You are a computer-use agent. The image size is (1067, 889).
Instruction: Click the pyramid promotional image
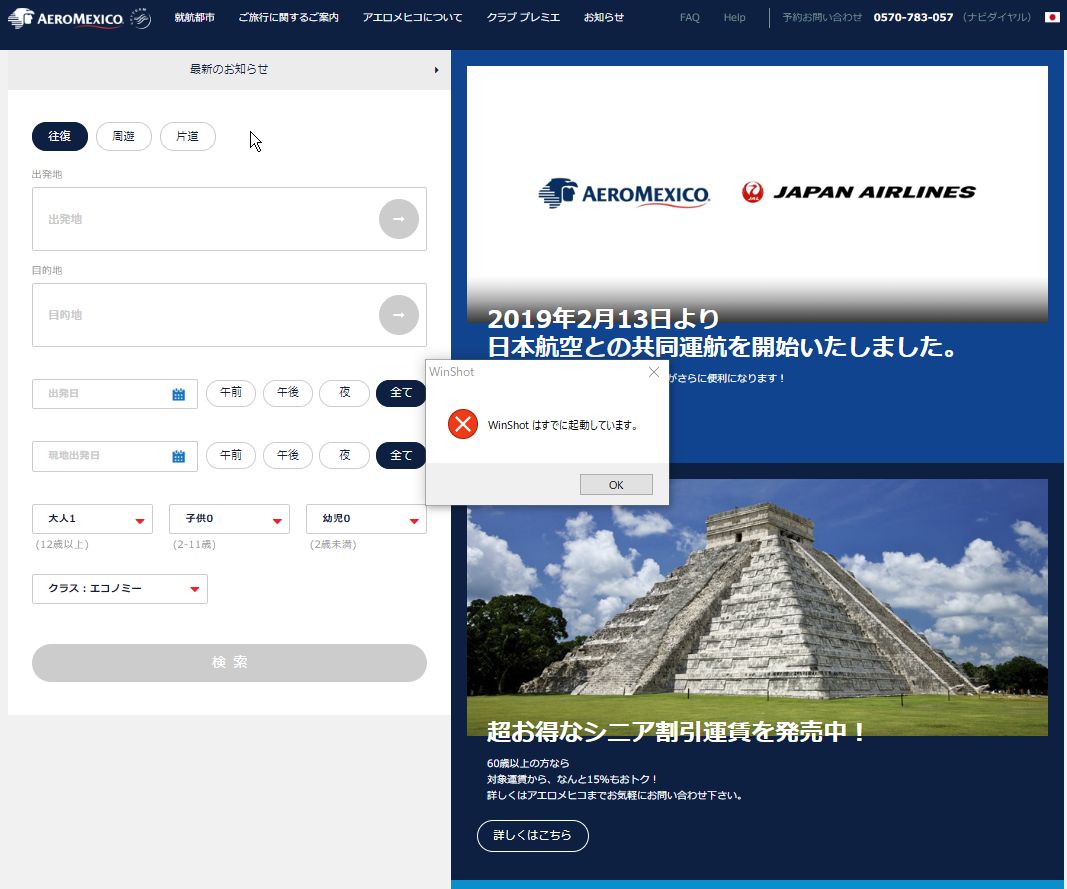click(757, 607)
